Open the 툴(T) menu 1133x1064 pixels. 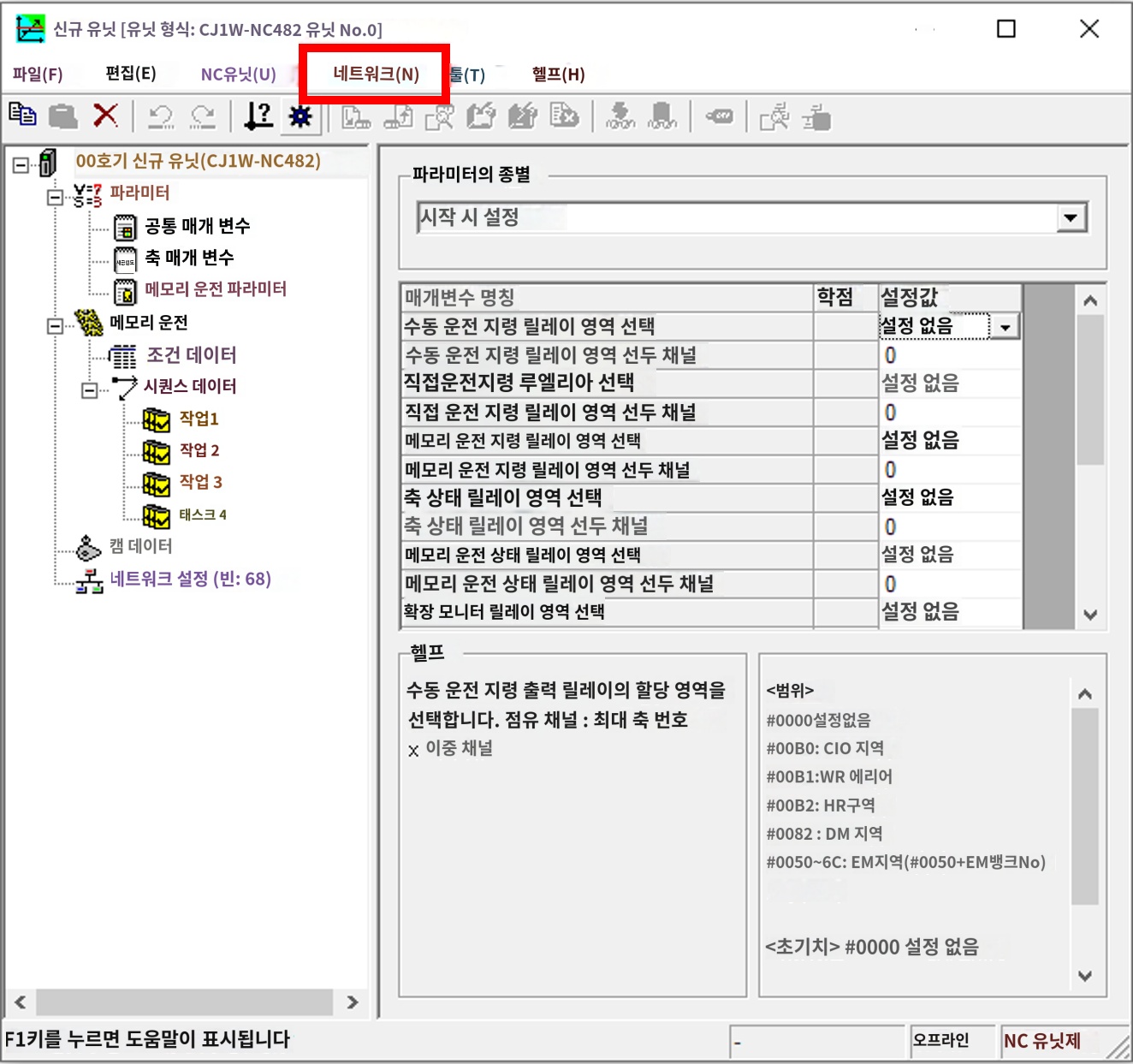(467, 74)
